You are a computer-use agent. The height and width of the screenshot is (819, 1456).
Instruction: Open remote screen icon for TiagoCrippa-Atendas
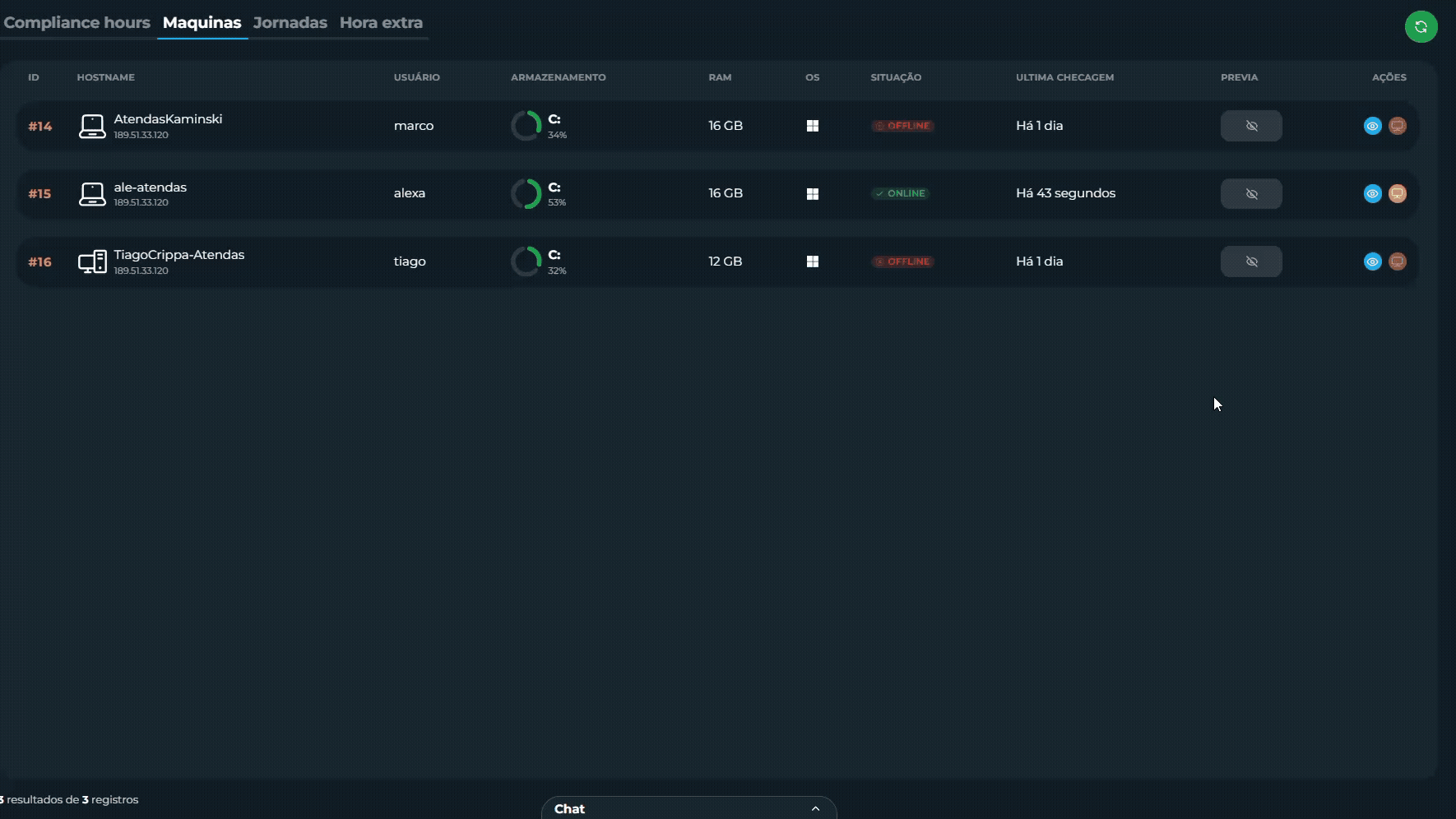click(1397, 261)
